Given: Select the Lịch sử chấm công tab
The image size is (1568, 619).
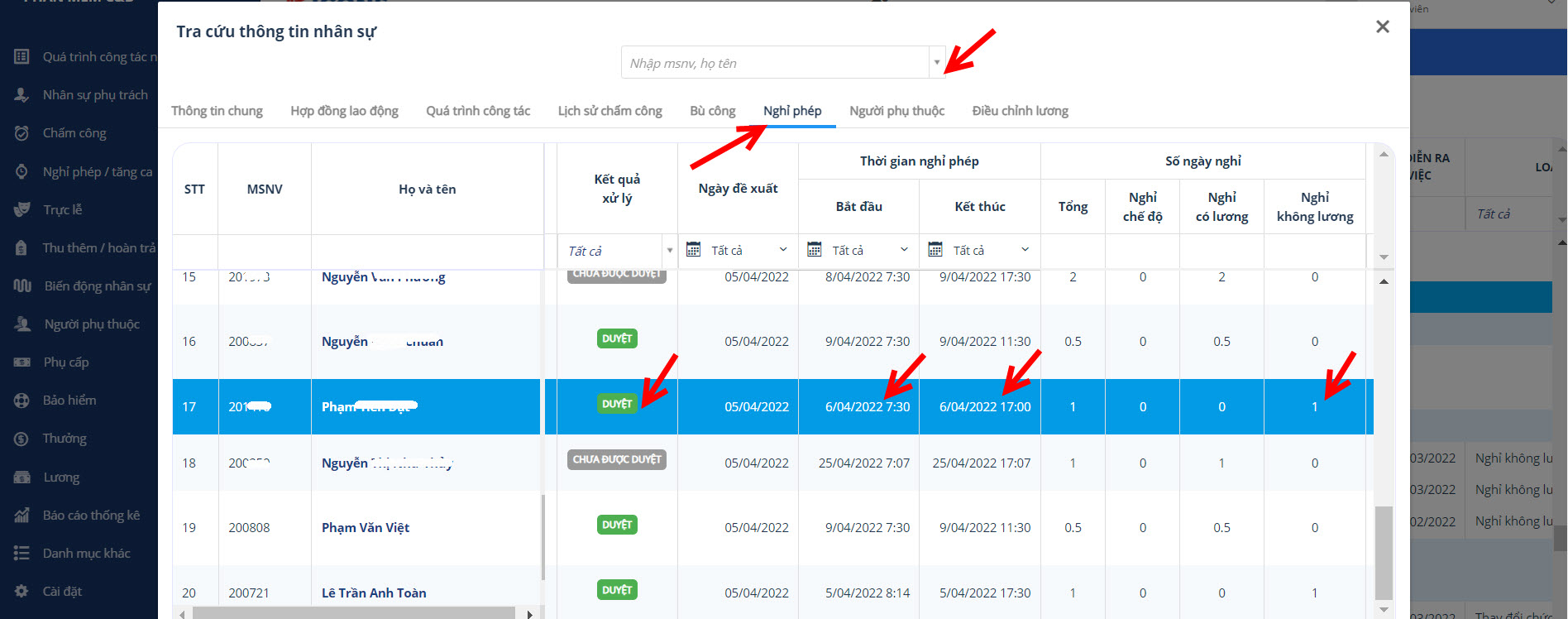Looking at the screenshot, I should click(x=610, y=111).
